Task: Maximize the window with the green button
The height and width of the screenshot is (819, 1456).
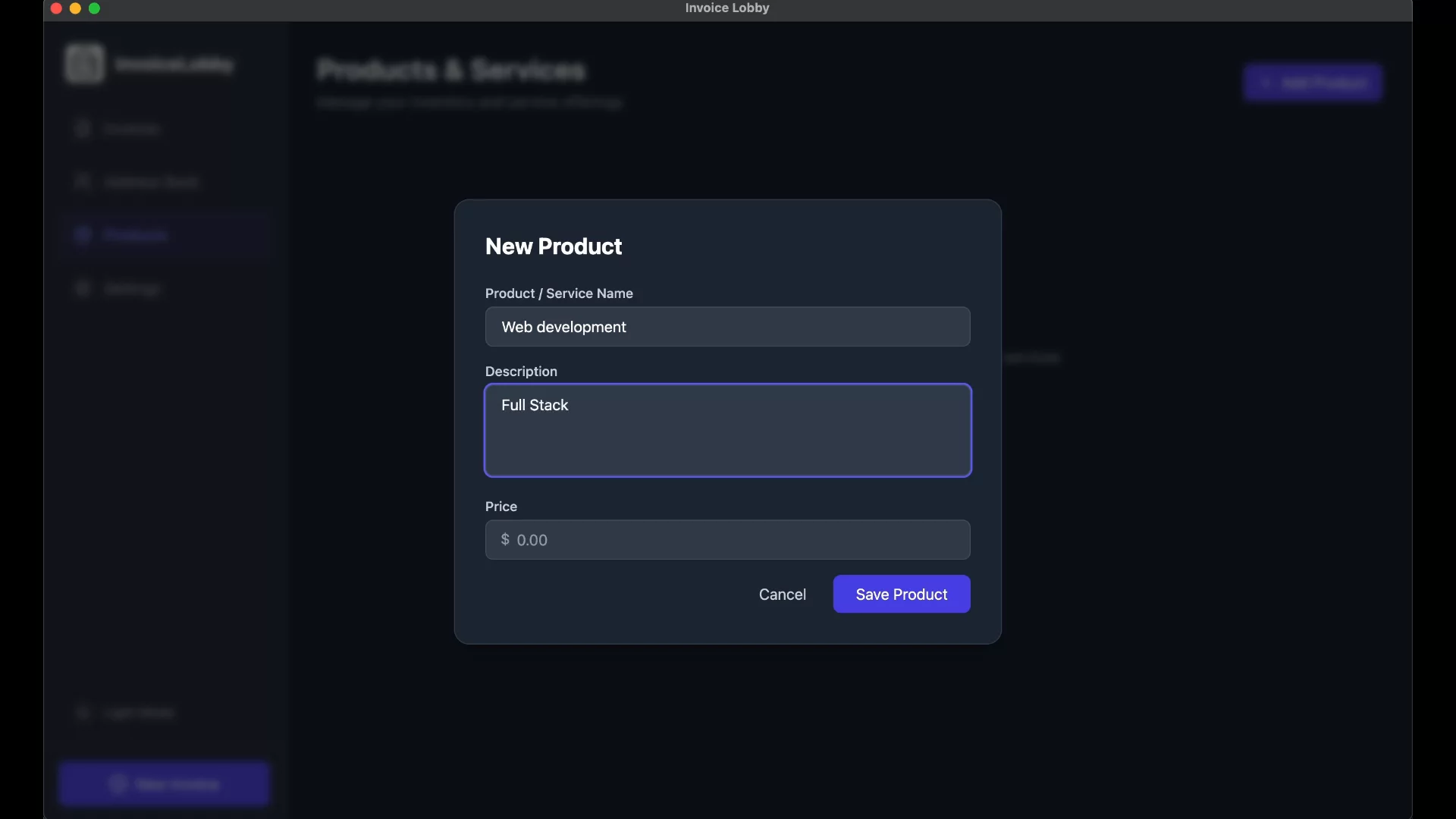Action: pyautogui.click(x=95, y=8)
